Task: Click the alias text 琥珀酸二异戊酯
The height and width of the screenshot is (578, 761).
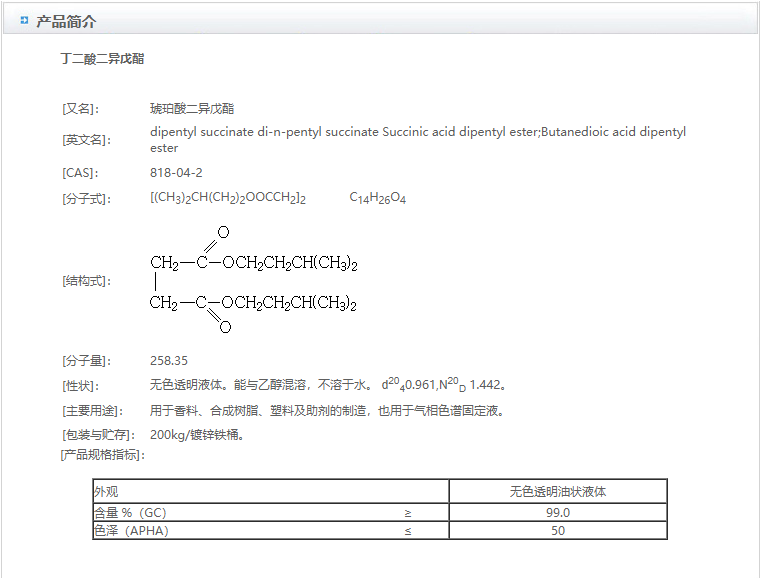Action: [x=192, y=108]
